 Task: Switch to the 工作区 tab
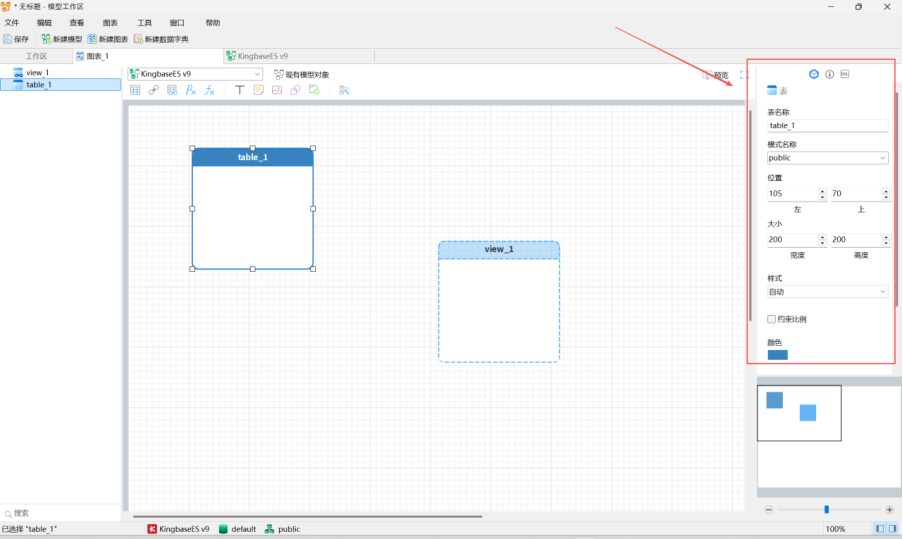tap(36, 56)
